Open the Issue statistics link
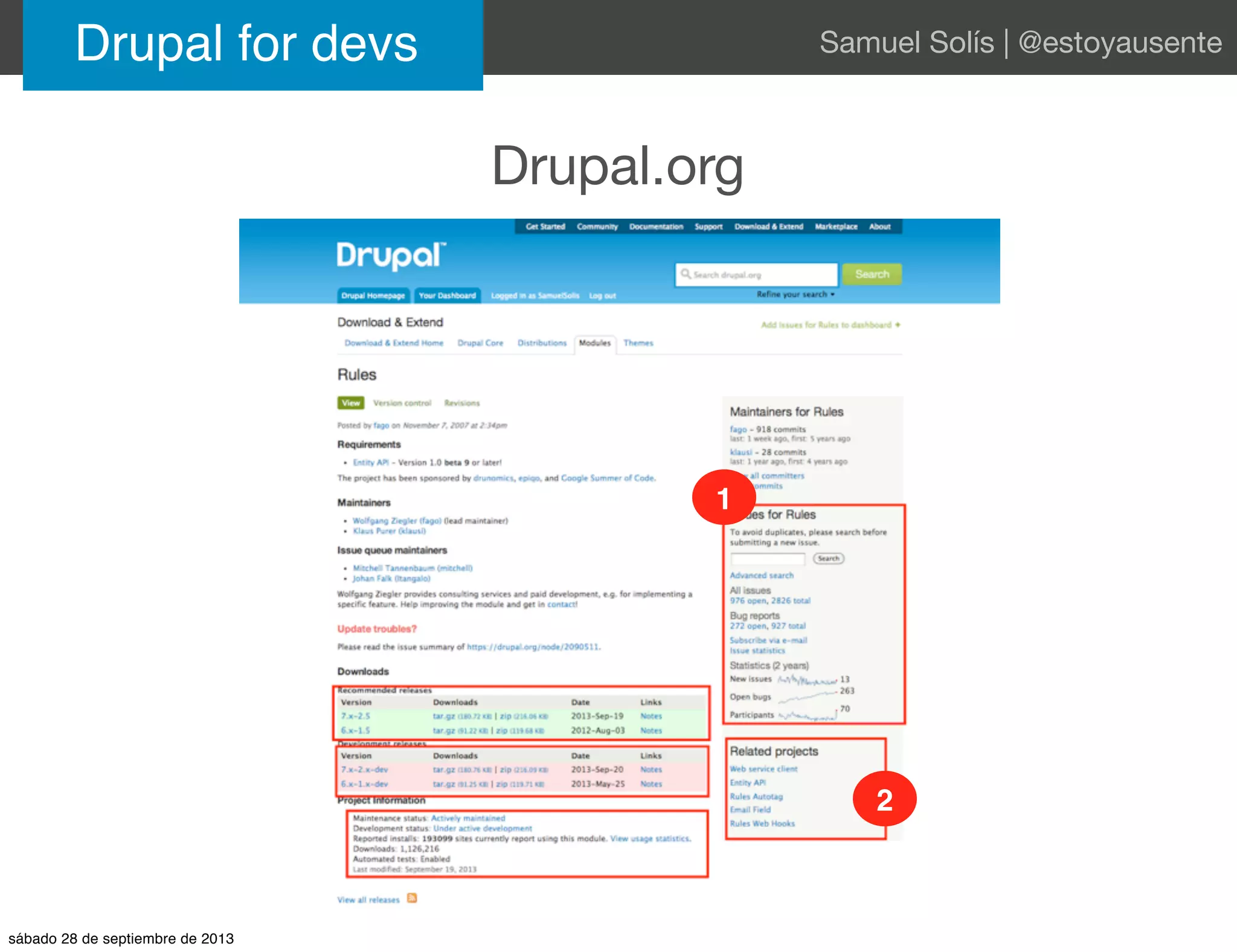This screenshot has height=952, width=1237. (757, 651)
